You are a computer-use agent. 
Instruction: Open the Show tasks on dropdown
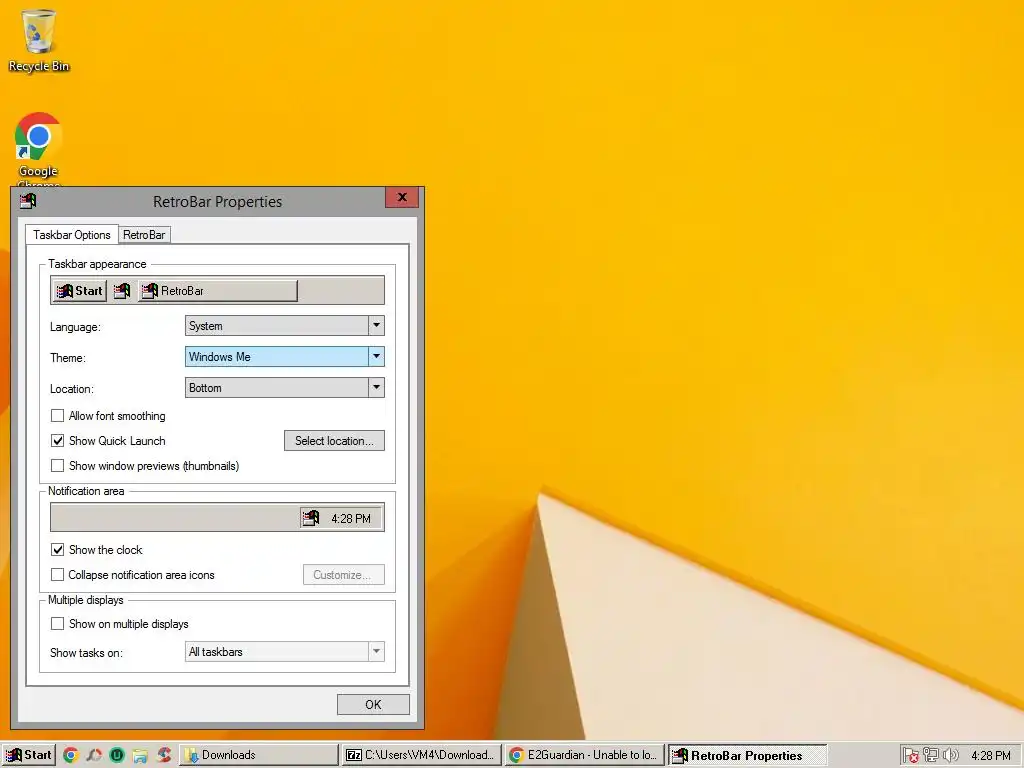tap(285, 652)
